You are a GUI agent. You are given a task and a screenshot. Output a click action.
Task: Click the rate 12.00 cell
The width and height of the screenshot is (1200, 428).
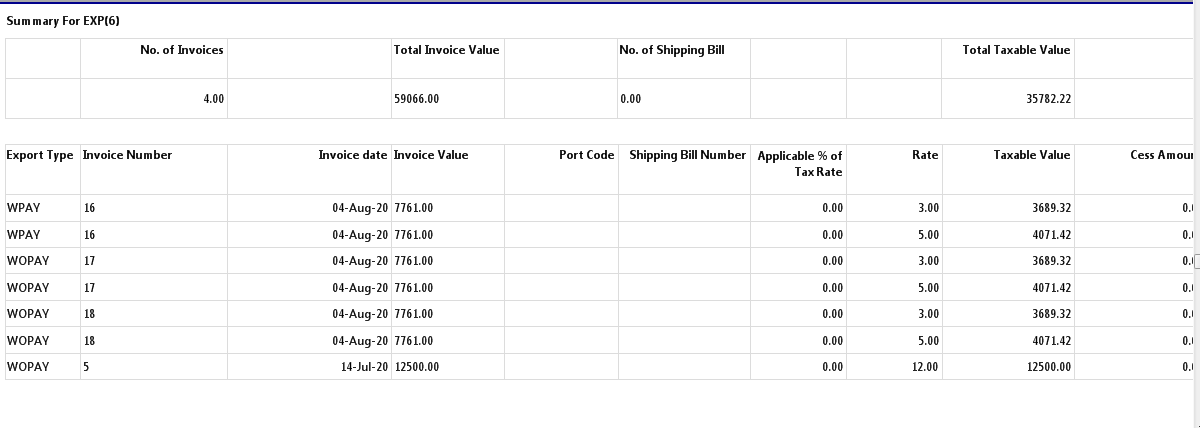[x=925, y=367]
